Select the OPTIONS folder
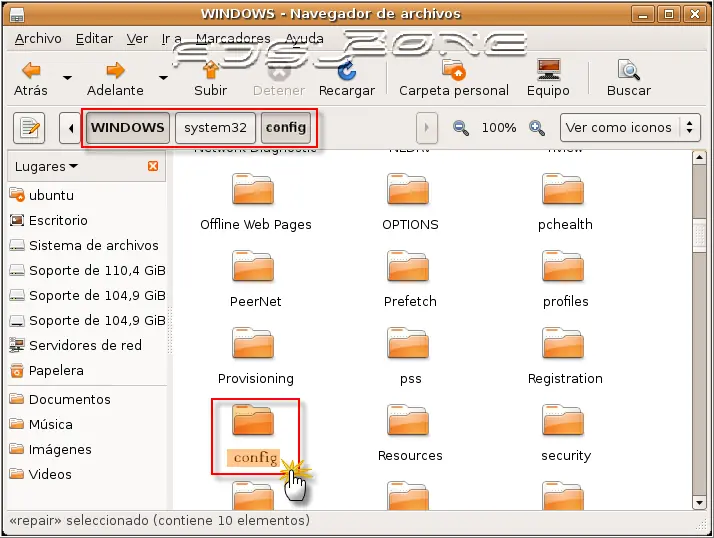714x538 pixels. 410,202
